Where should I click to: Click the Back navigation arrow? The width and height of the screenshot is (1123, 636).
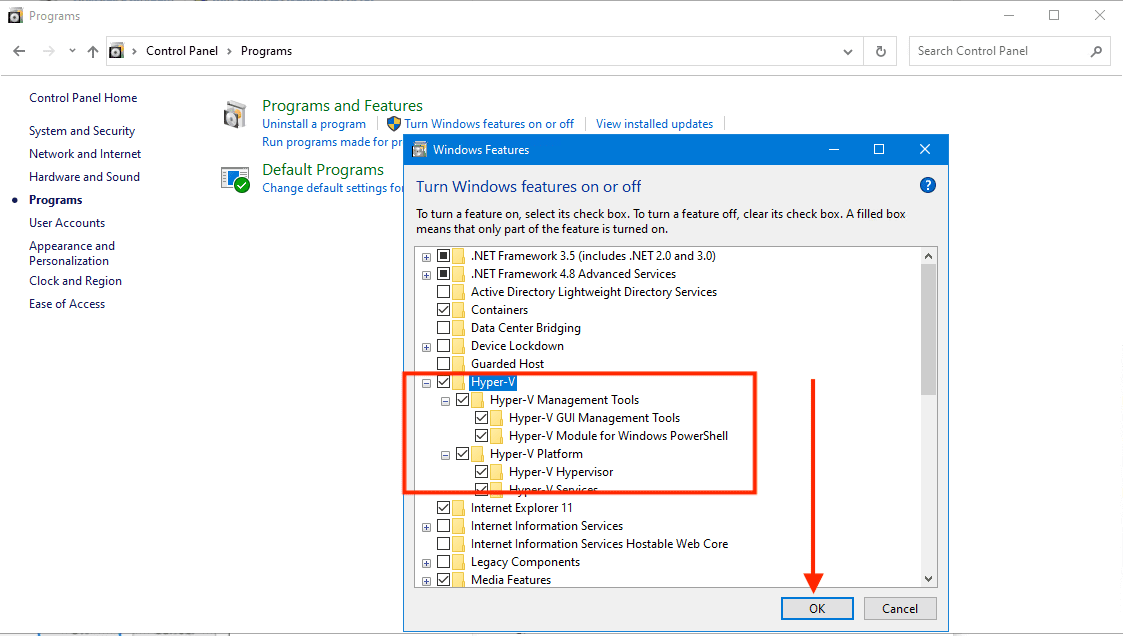[x=19, y=51]
